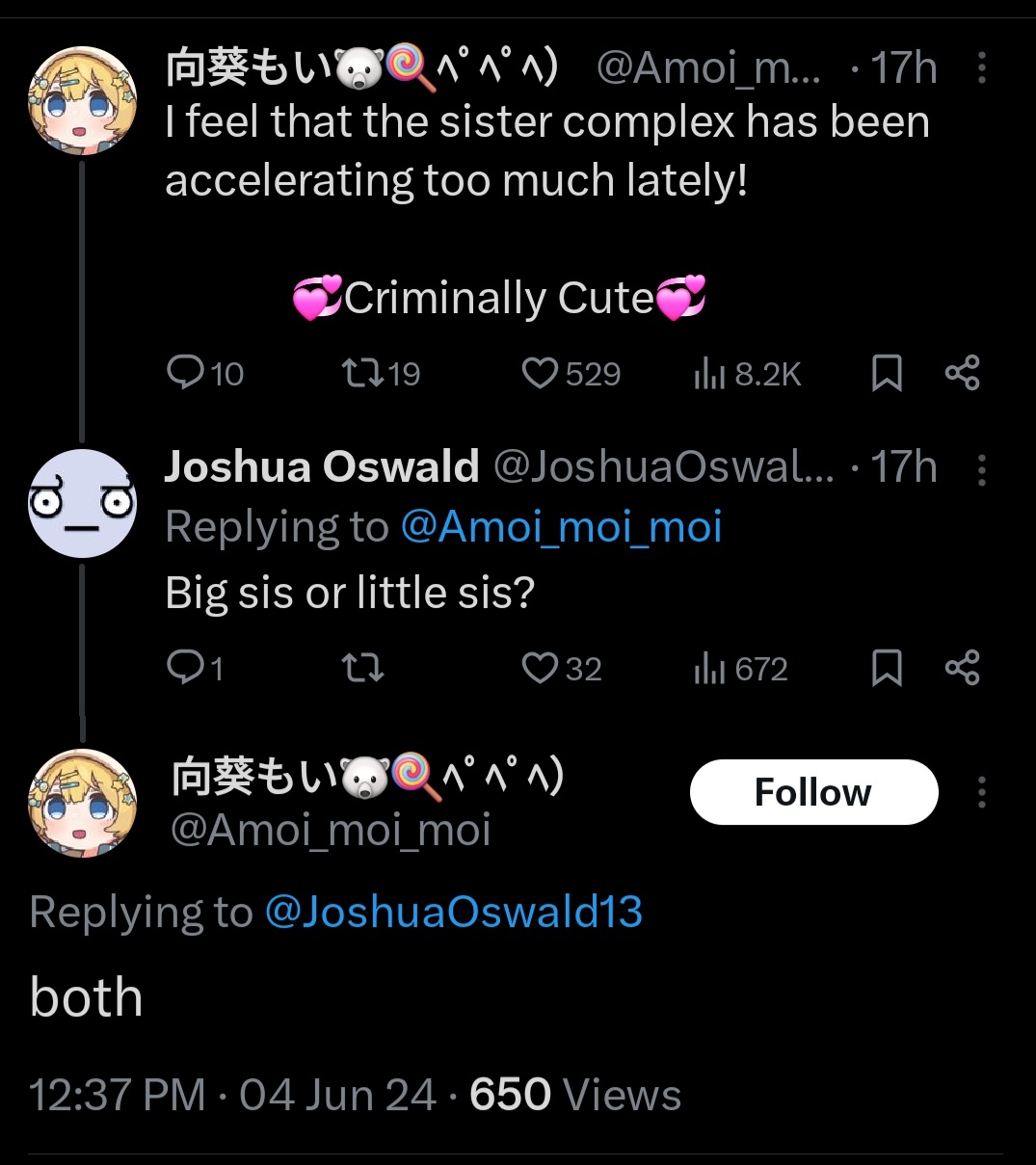Share Joshua Oswald's reply
The height and width of the screenshot is (1165, 1036).
point(962,668)
